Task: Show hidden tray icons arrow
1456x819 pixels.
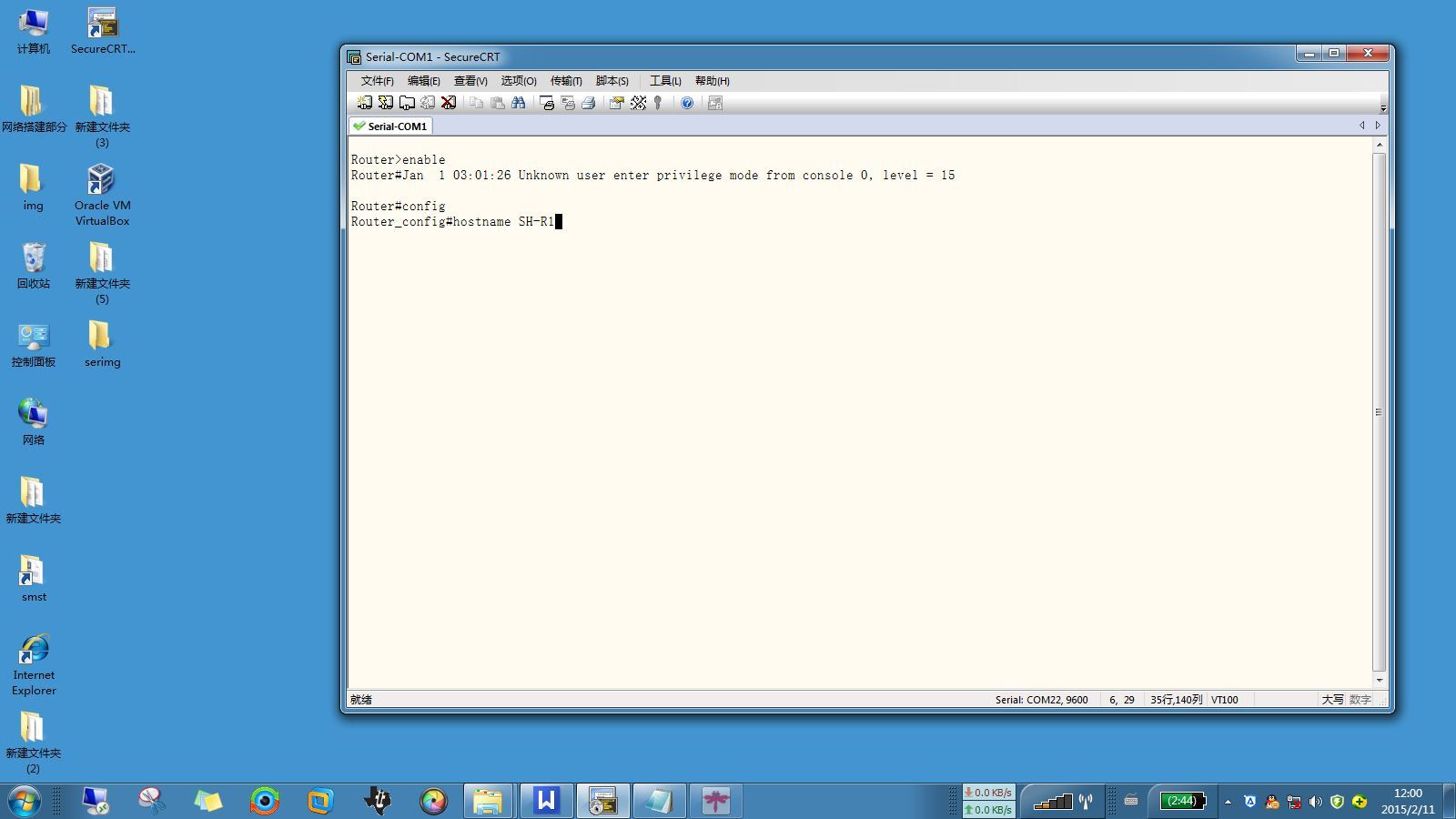Action: coord(1228,802)
